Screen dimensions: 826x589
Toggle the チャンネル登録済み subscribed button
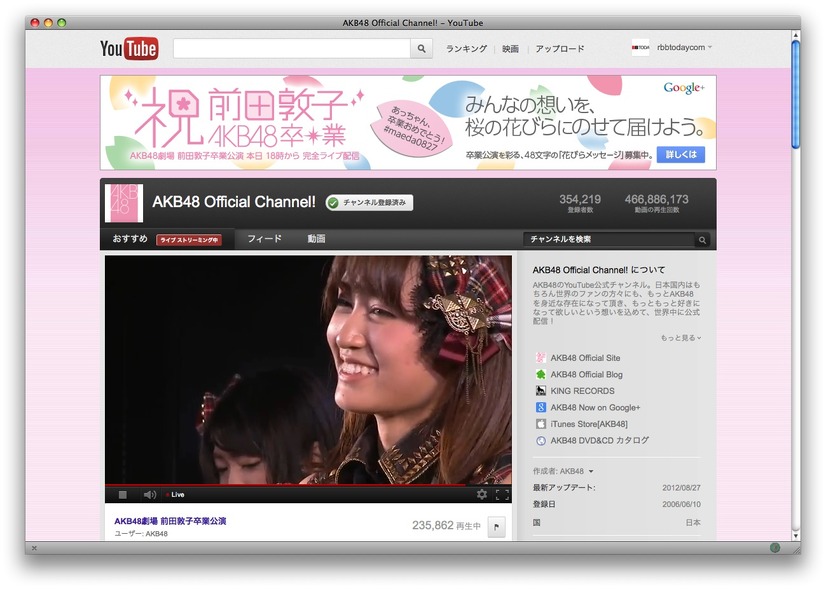[369, 202]
